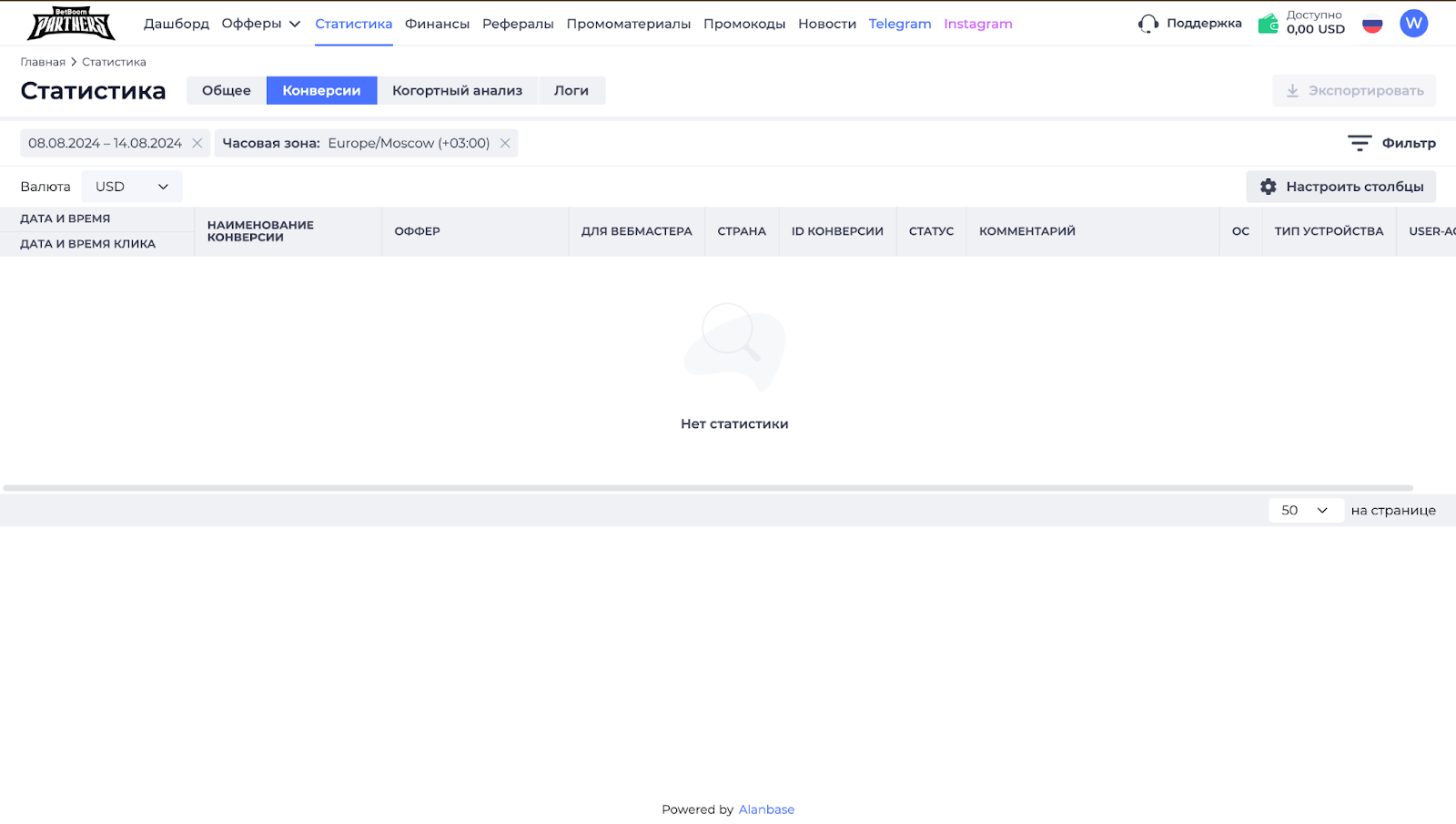The width and height of the screenshot is (1456, 824).
Task: Open the Финансы section
Action: [x=438, y=24]
